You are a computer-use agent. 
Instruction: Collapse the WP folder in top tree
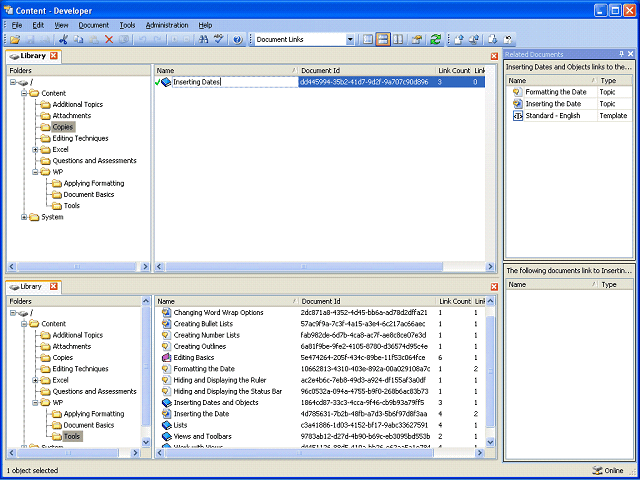pos(35,172)
